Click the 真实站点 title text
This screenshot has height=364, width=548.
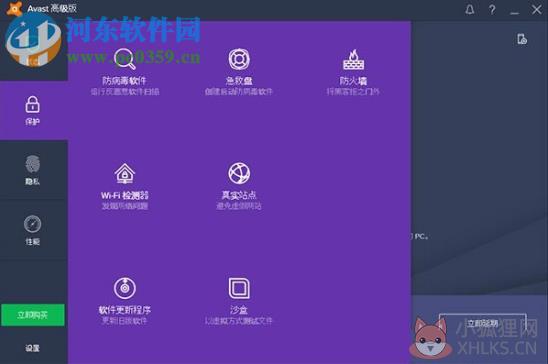239,195
